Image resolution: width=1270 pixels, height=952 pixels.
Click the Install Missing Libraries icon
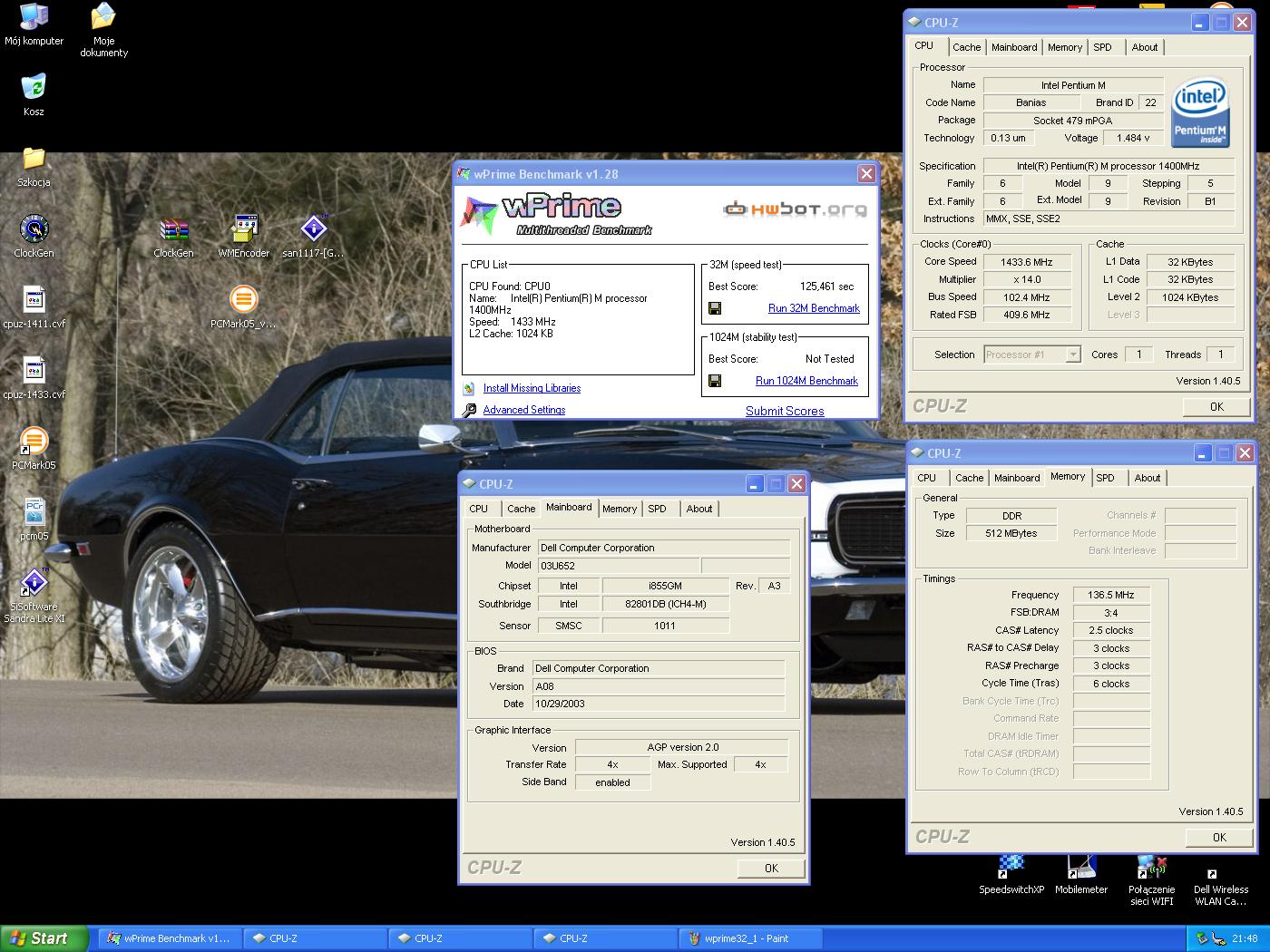pyautogui.click(x=469, y=388)
